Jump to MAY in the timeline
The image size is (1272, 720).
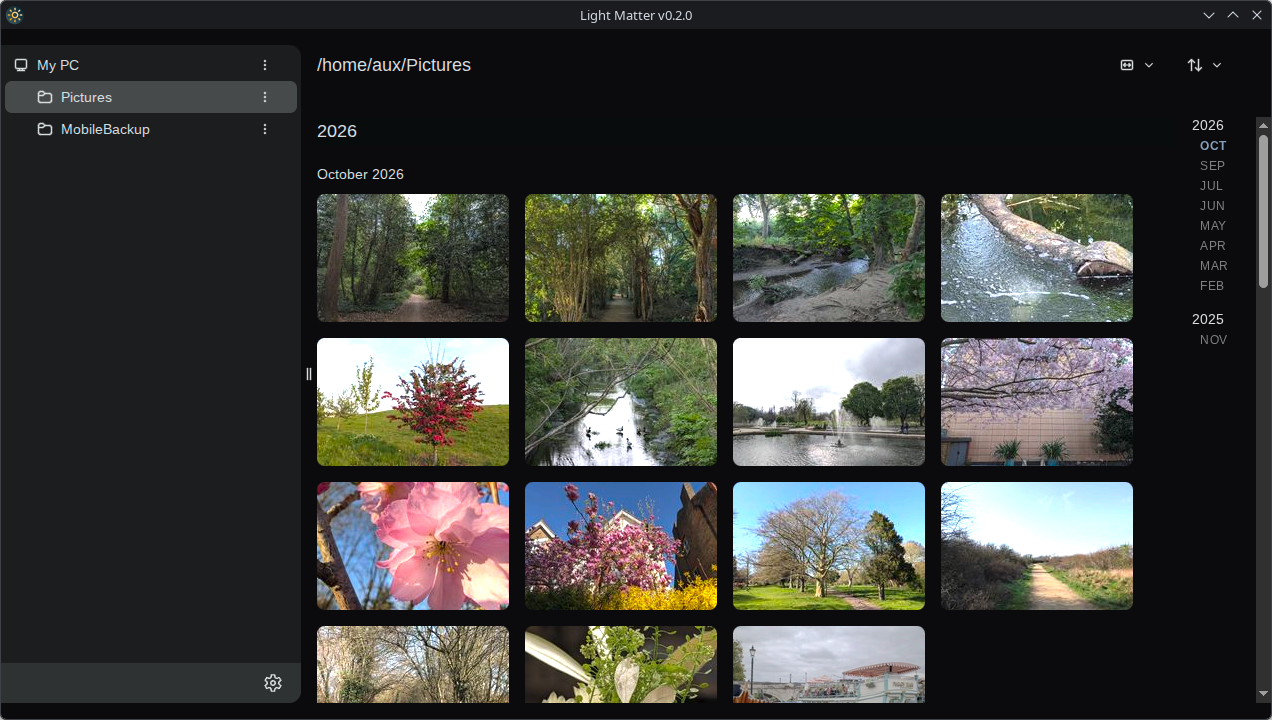[x=1213, y=226]
